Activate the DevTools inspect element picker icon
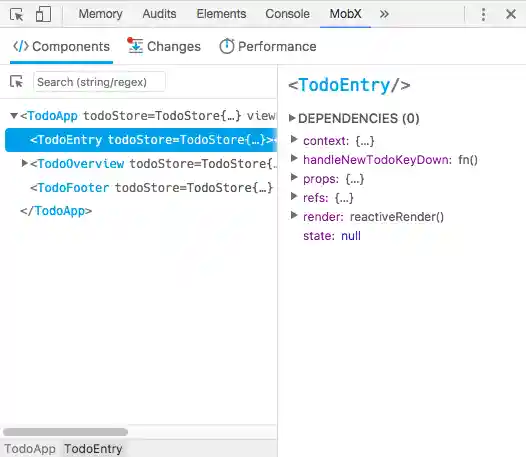The width and height of the screenshot is (526, 457). click(16, 14)
